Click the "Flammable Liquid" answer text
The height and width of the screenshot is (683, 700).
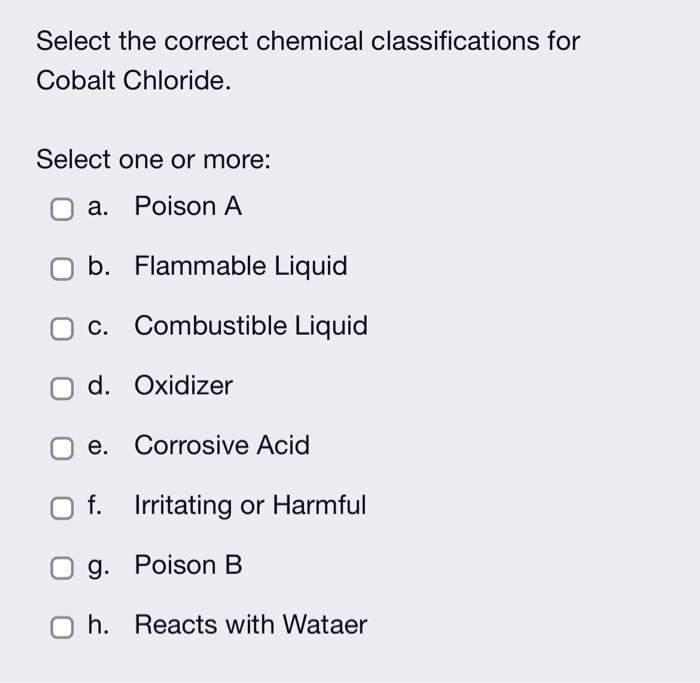click(240, 267)
